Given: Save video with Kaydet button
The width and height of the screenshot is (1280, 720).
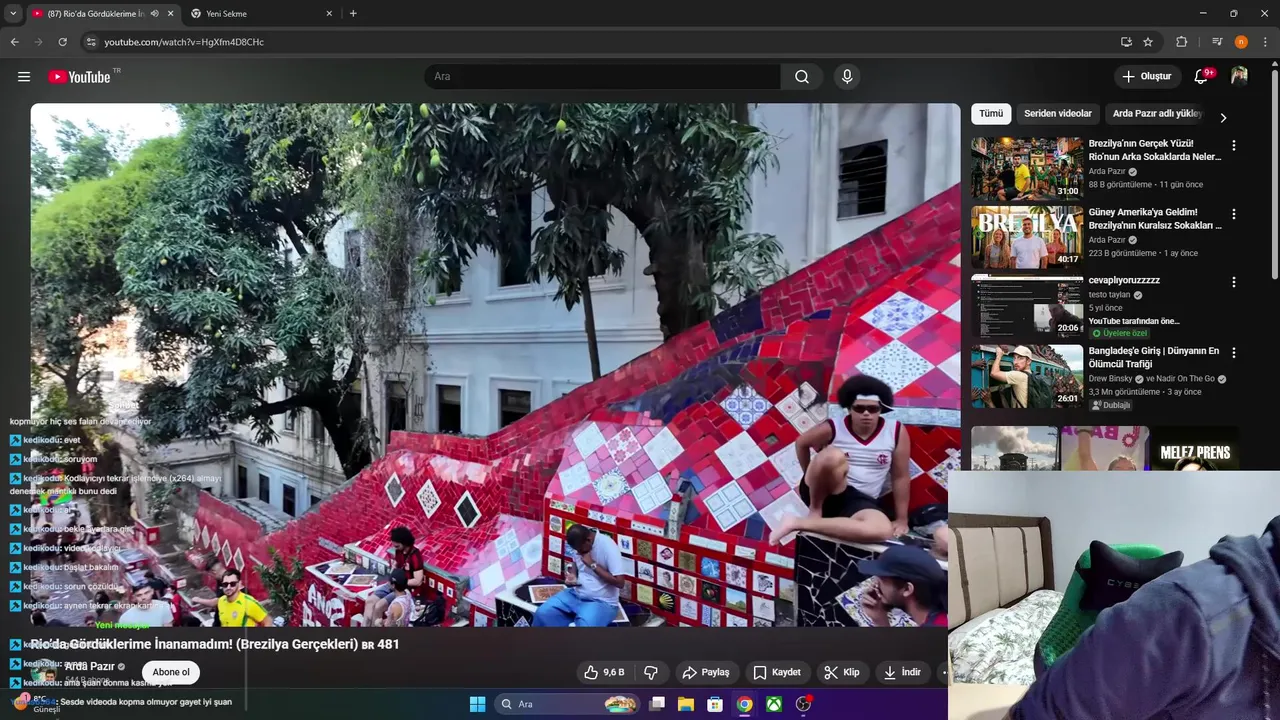Looking at the screenshot, I should 777,672.
